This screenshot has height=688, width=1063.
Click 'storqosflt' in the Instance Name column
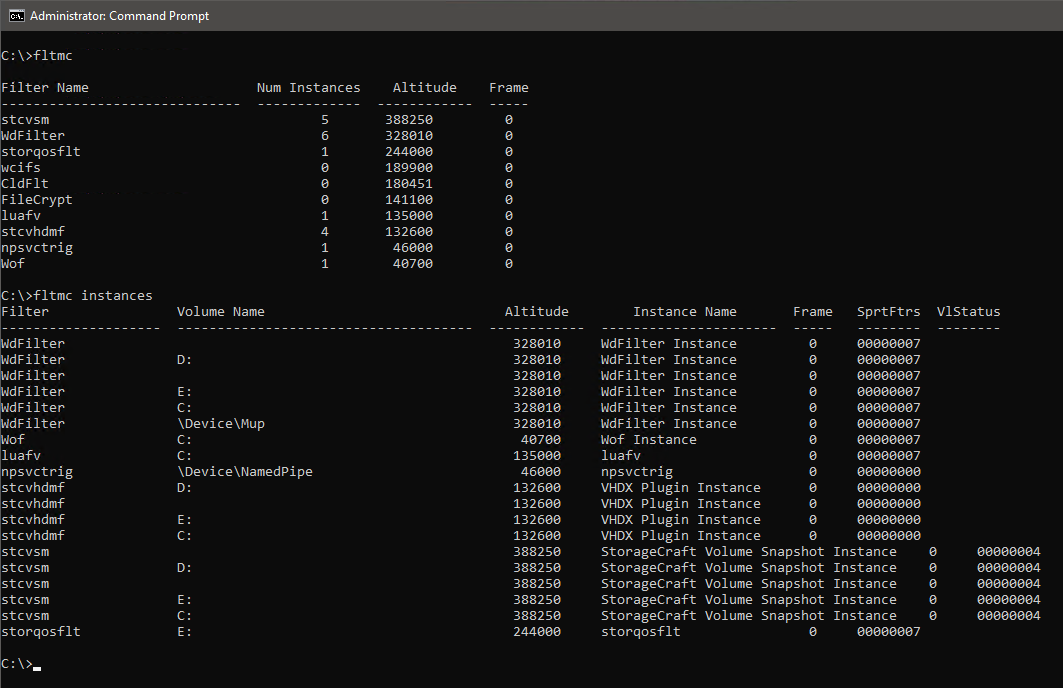click(640, 632)
